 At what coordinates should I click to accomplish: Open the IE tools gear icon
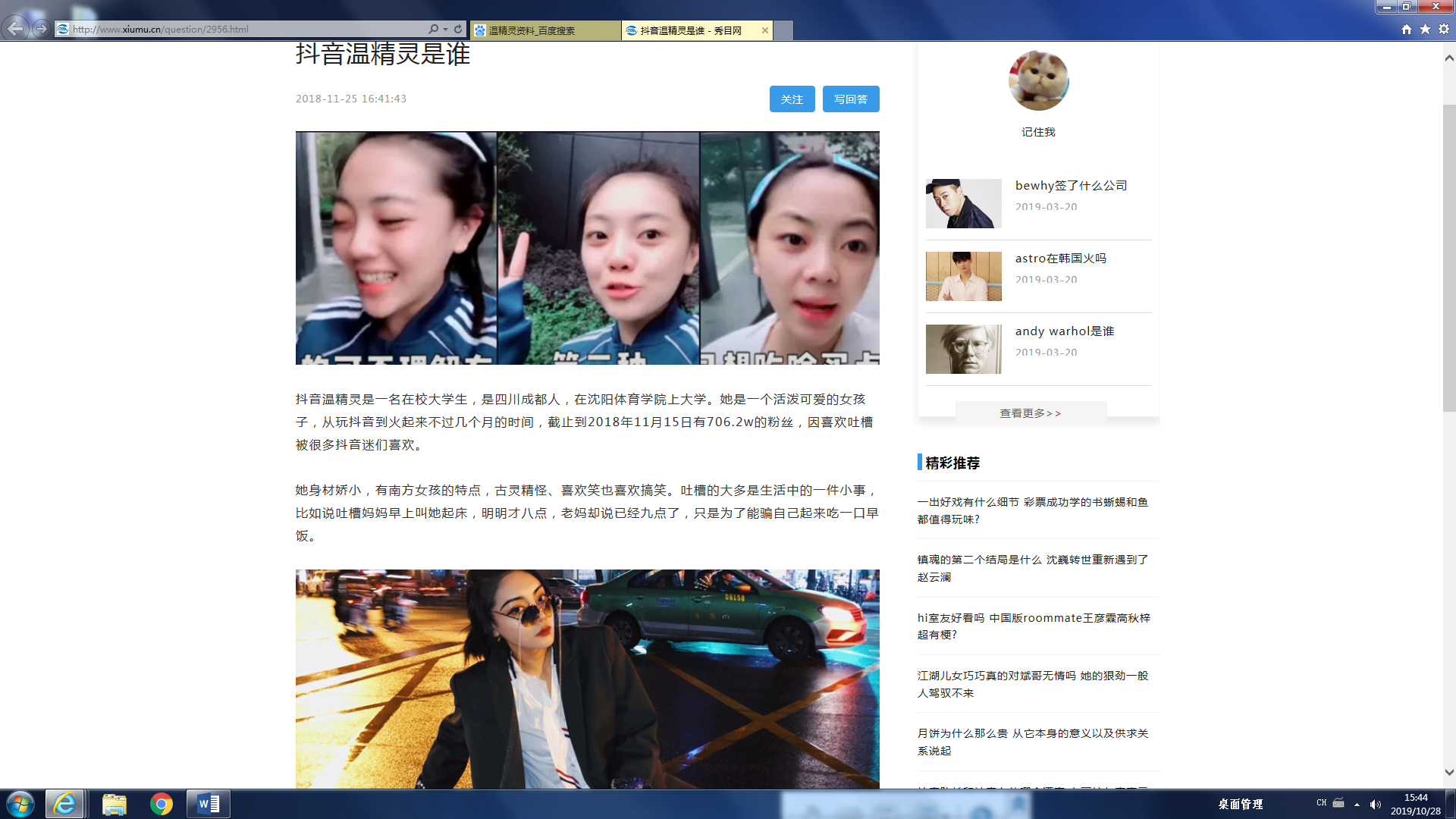1444,29
